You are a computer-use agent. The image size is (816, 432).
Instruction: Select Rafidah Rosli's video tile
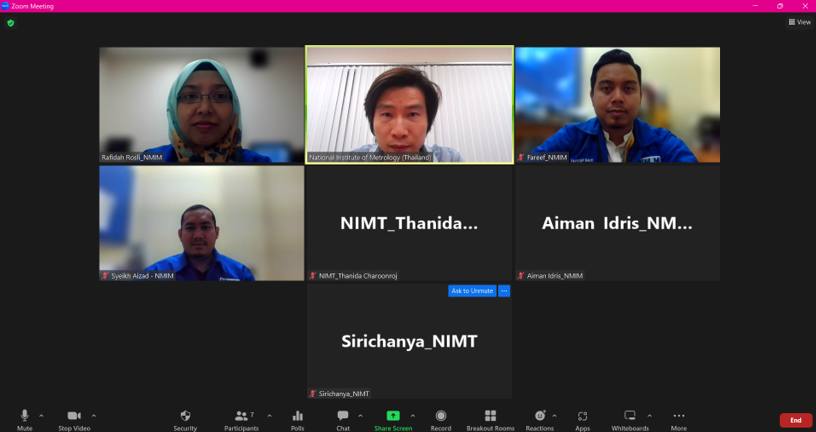point(201,105)
